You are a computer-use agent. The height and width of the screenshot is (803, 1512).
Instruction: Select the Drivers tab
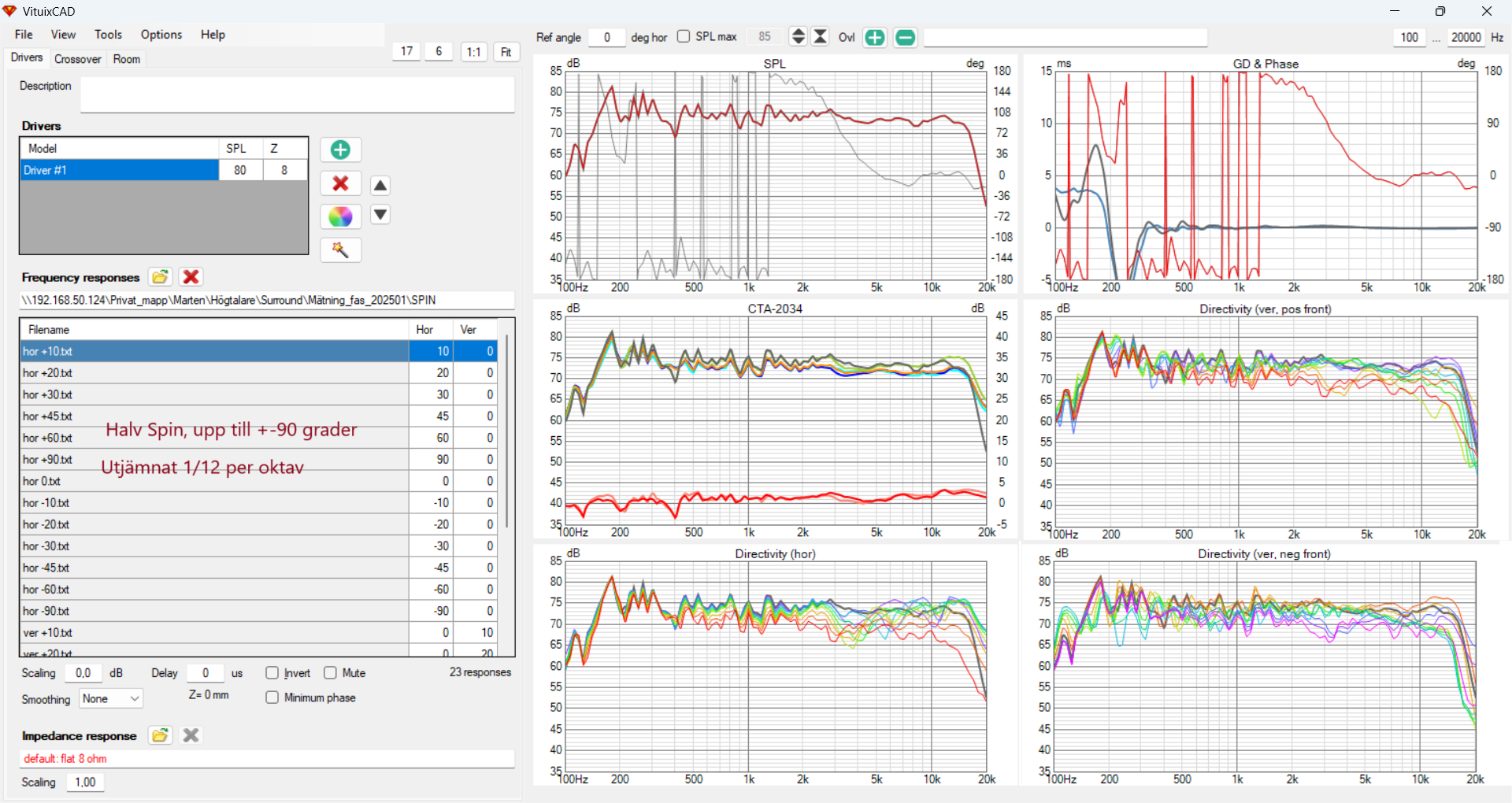(x=27, y=57)
